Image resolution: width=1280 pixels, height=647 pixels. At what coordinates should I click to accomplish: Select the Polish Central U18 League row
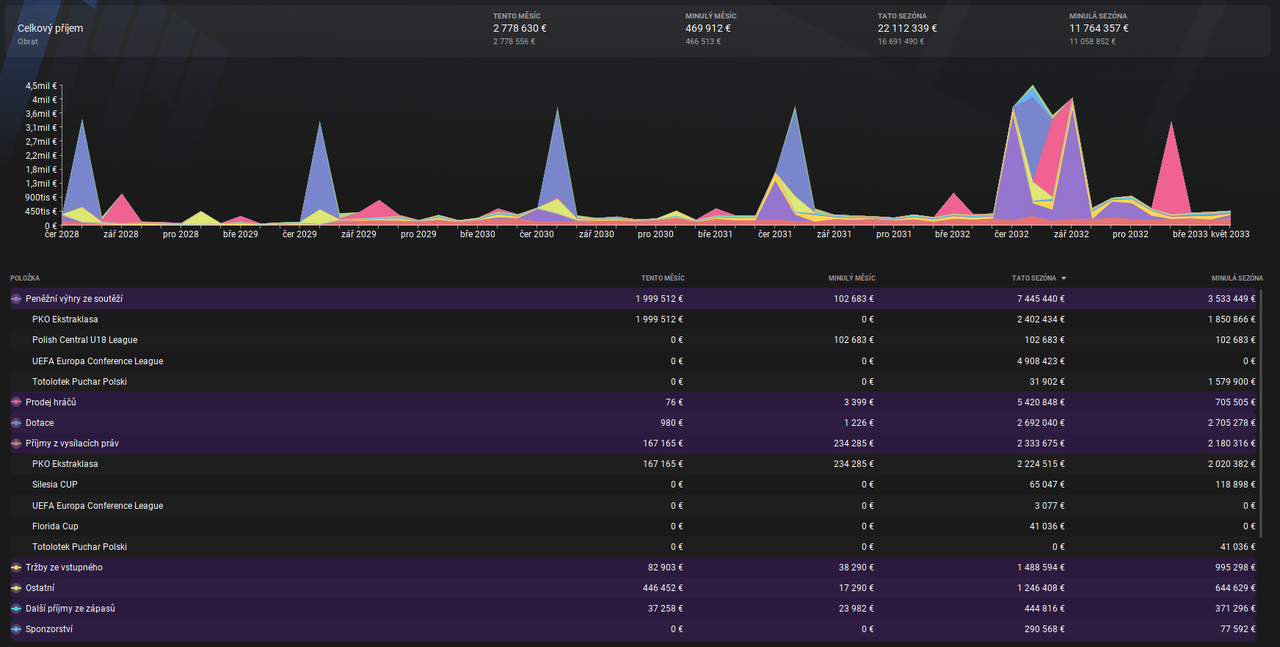click(x=635, y=340)
